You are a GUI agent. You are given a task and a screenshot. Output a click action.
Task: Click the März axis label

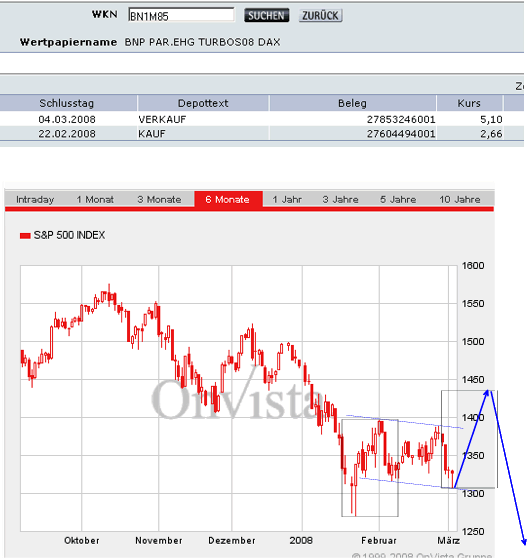[x=448, y=541]
